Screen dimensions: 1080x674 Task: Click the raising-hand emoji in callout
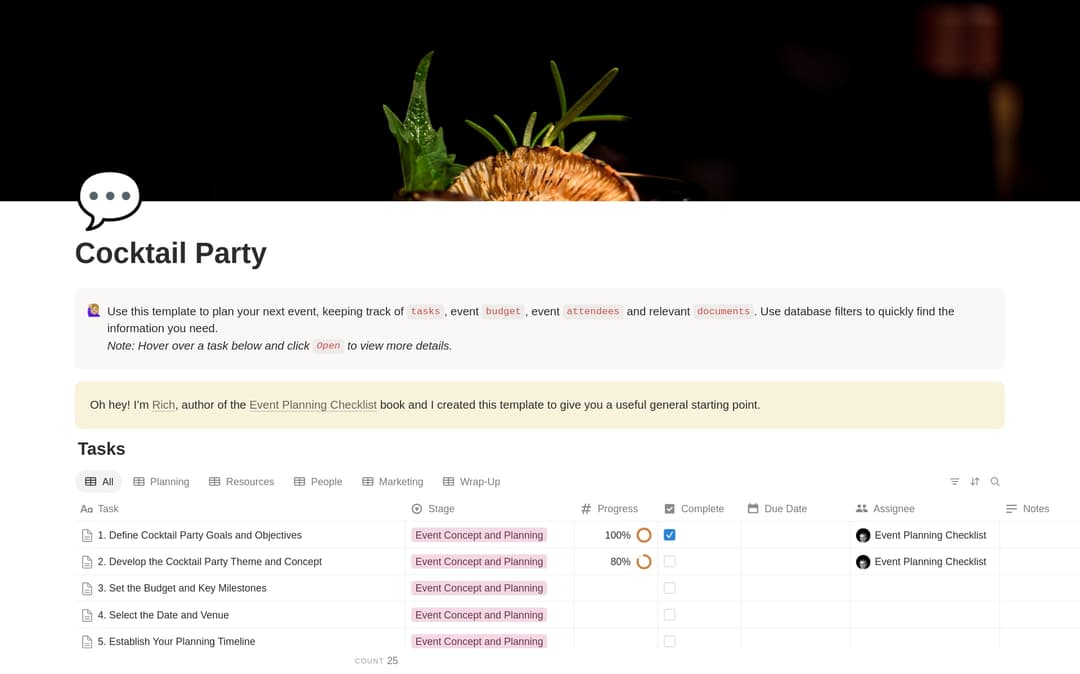click(94, 310)
